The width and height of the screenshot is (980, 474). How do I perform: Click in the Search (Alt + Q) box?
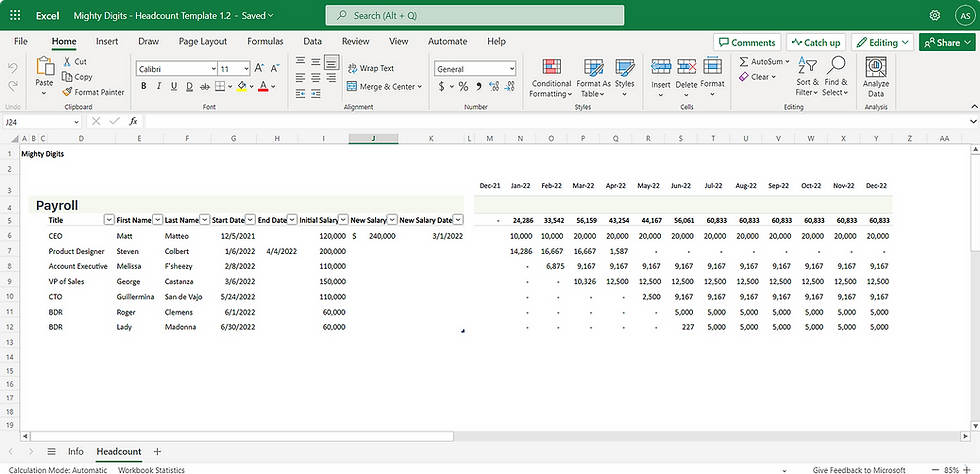tap(474, 16)
